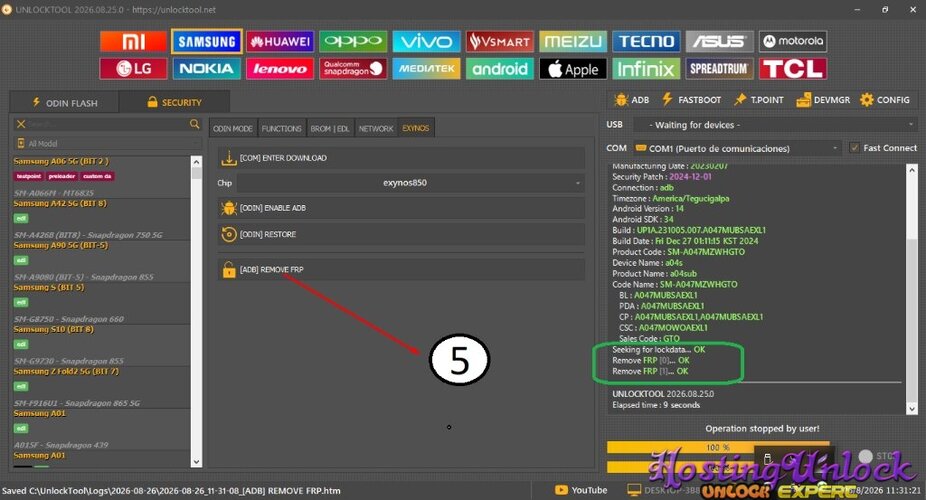Screen dimensions: 926x500
Task: Open the Lenovo brand section
Action: coord(280,68)
